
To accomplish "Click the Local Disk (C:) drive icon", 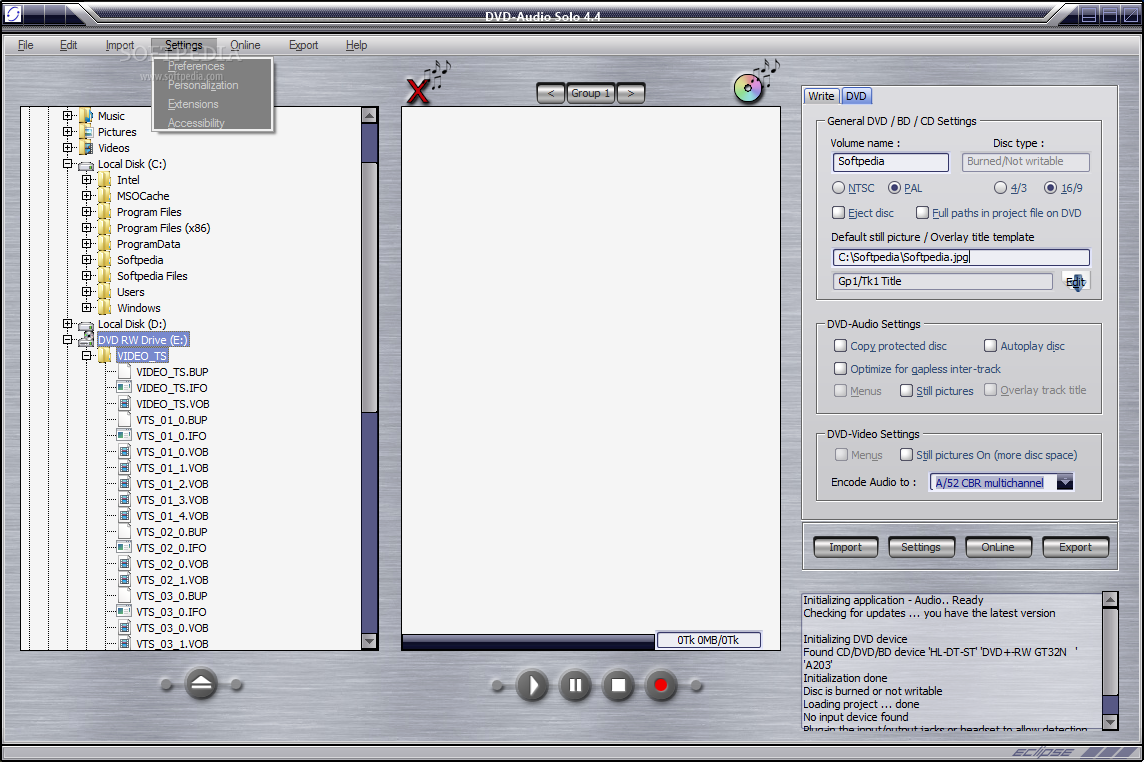I will point(86,164).
